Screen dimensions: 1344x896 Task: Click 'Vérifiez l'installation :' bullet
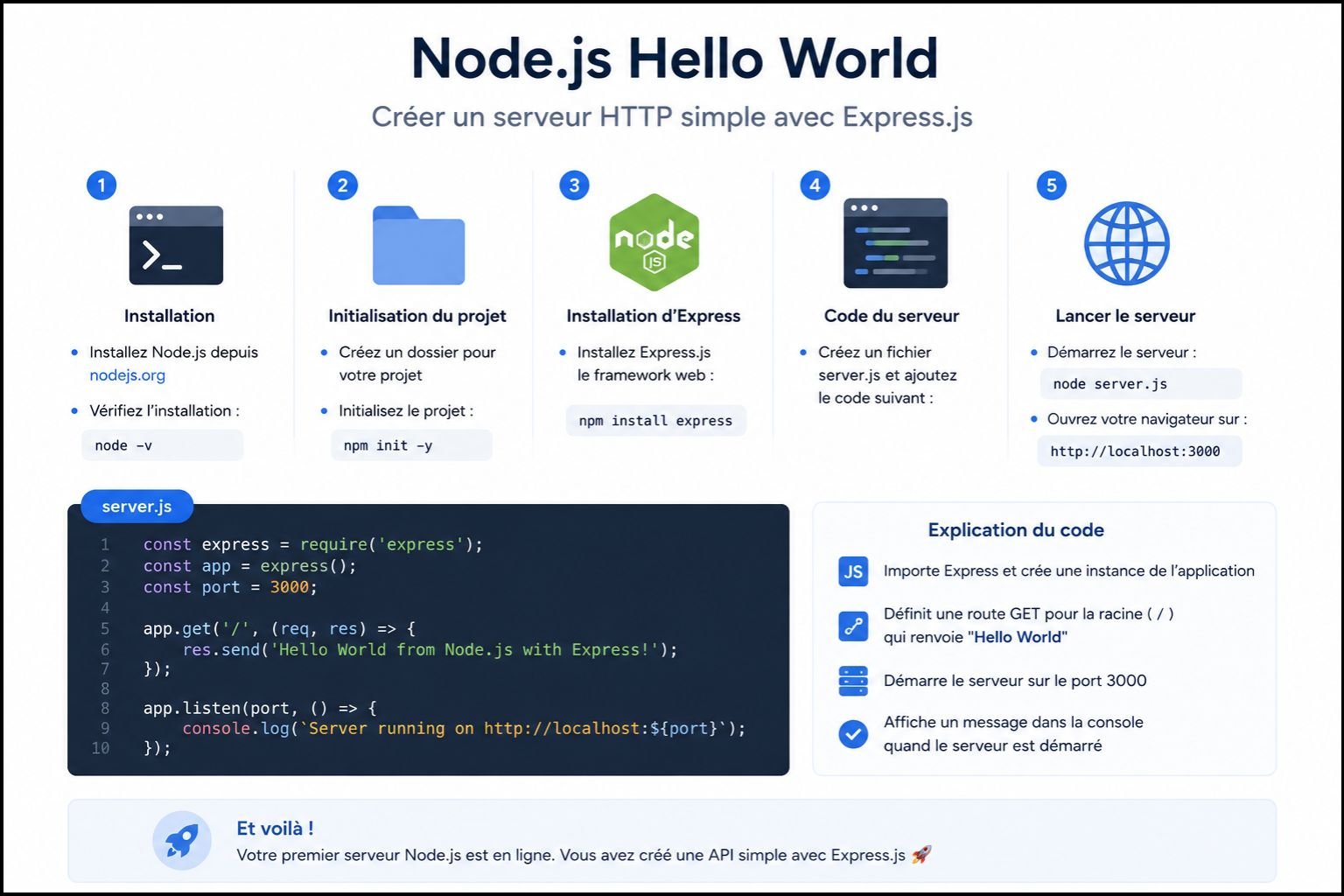click(x=164, y=410)
